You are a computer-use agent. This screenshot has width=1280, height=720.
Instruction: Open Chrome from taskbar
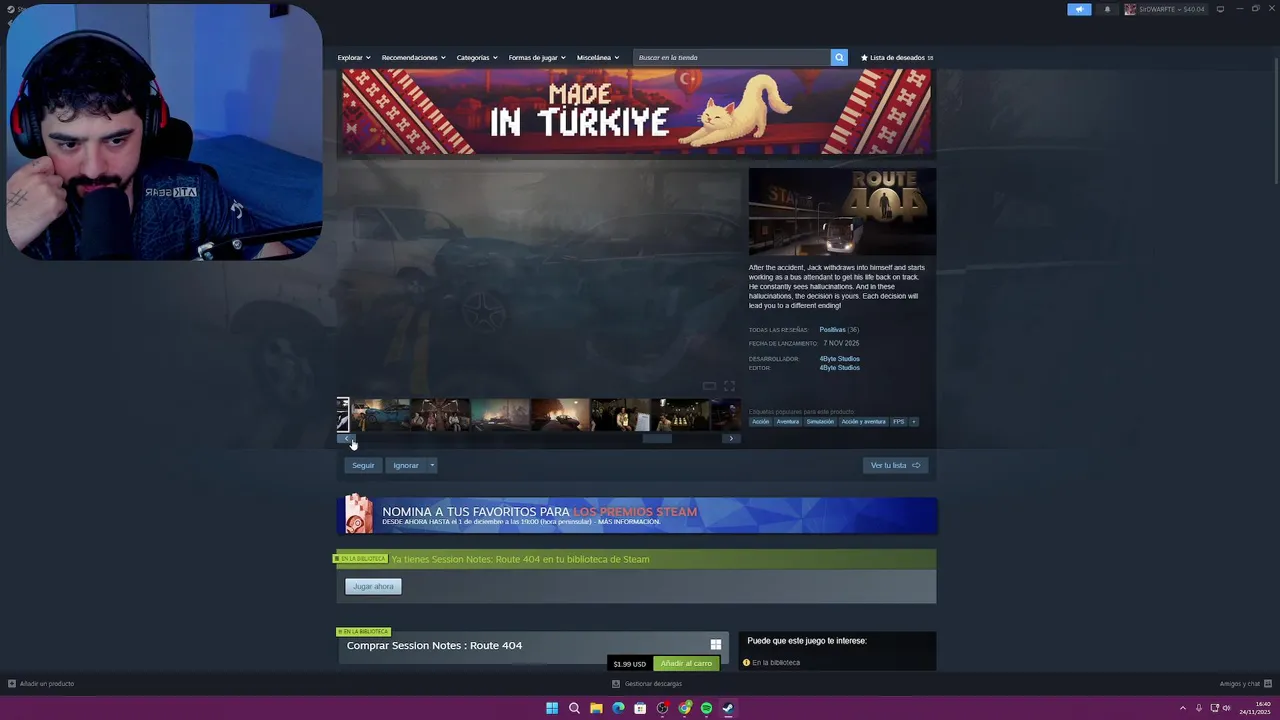point(684,708)
